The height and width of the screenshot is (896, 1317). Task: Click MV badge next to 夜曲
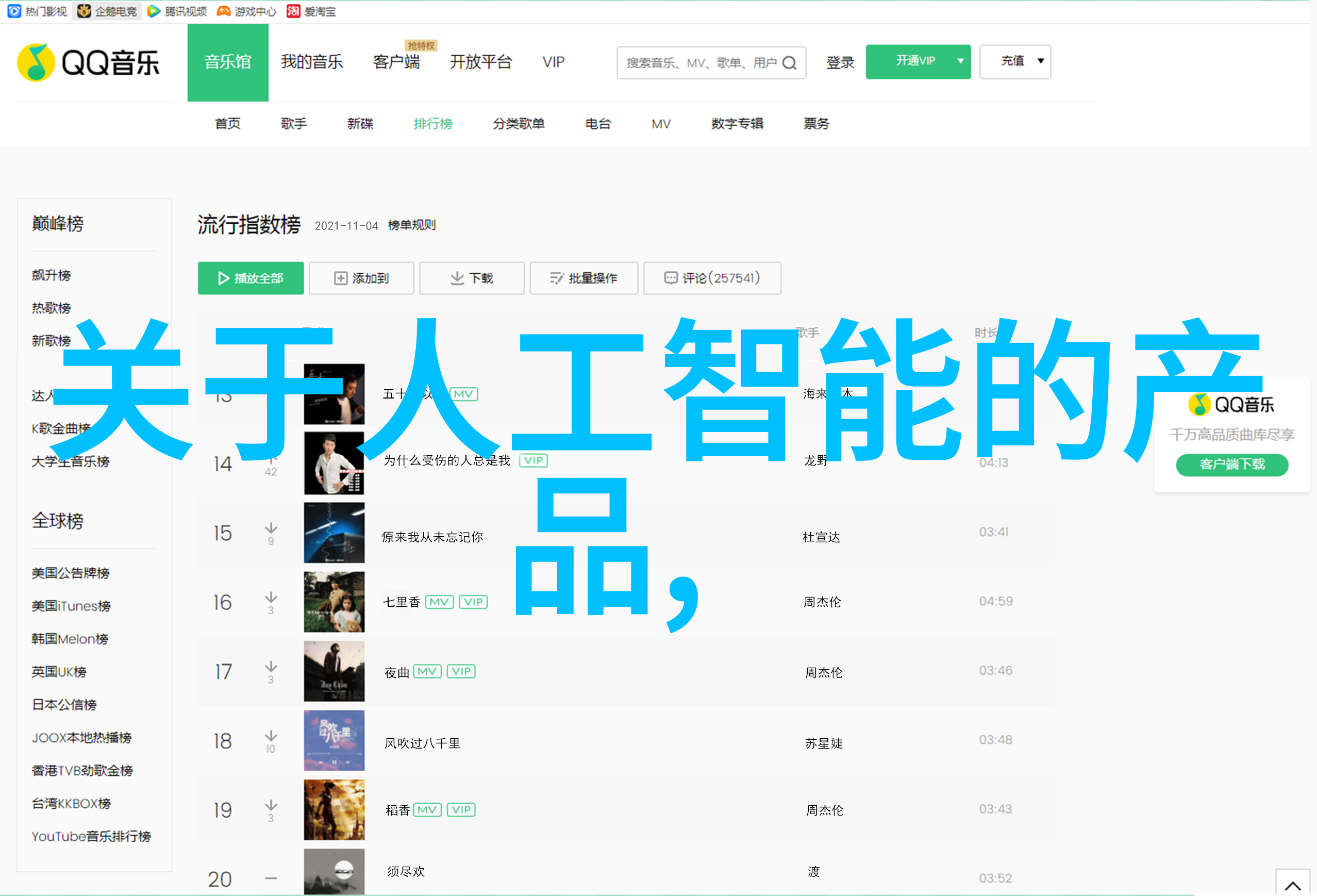click(427, 672)
